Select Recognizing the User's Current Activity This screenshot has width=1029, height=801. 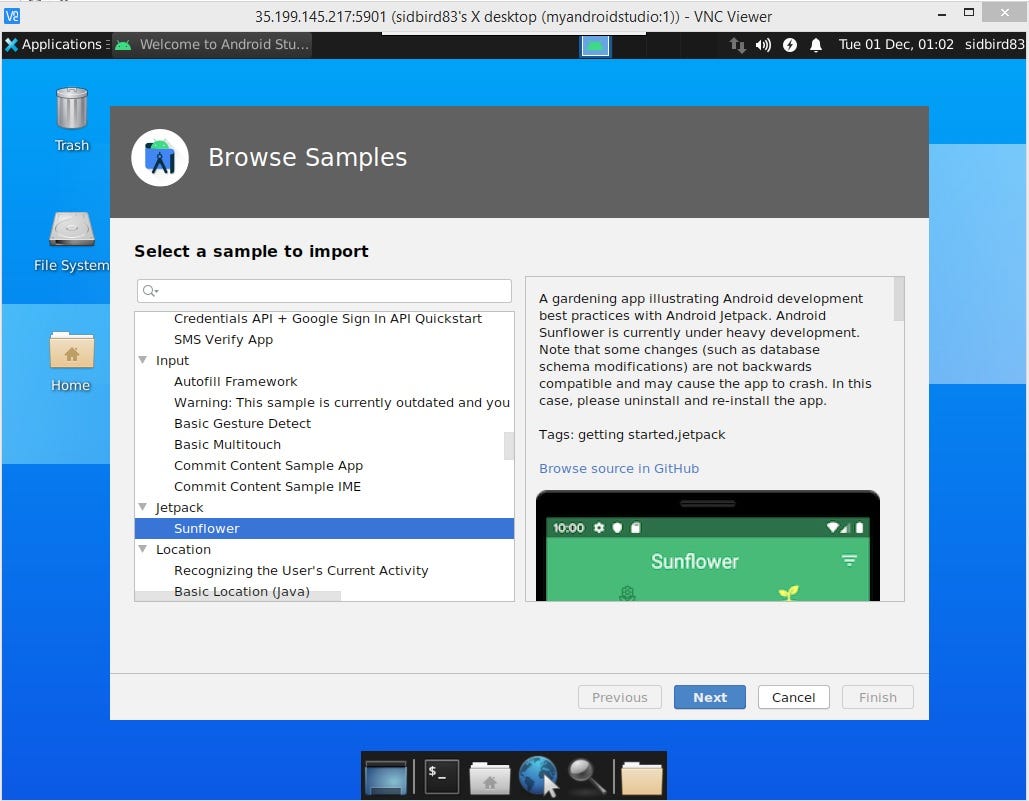point(301,570)
